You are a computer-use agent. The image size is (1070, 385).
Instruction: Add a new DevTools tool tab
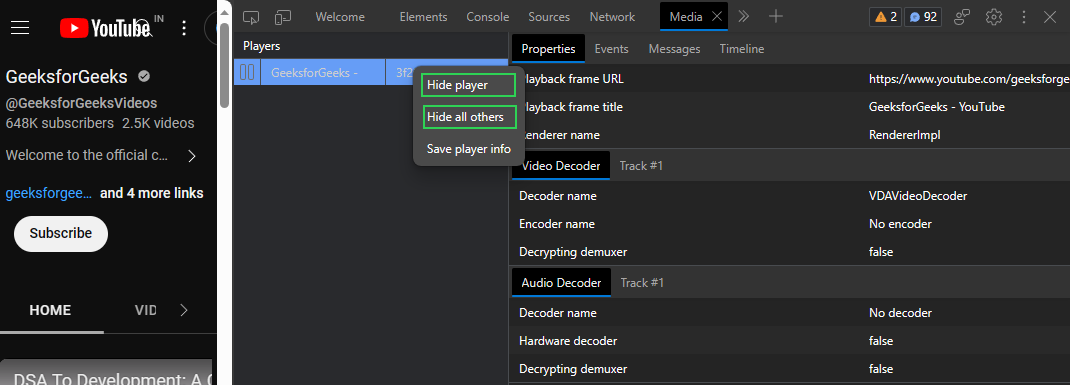(776, 16)
